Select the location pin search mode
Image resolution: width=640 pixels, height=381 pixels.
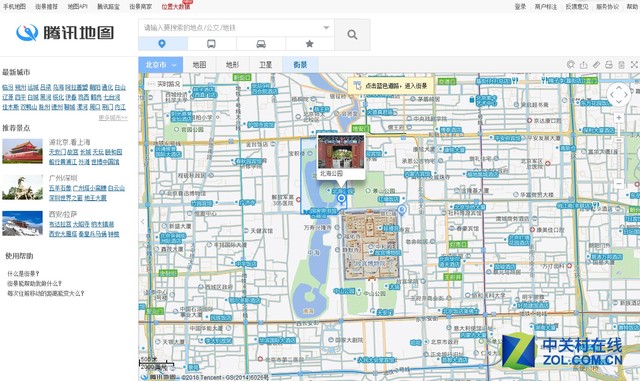click(x=162, y=44)
